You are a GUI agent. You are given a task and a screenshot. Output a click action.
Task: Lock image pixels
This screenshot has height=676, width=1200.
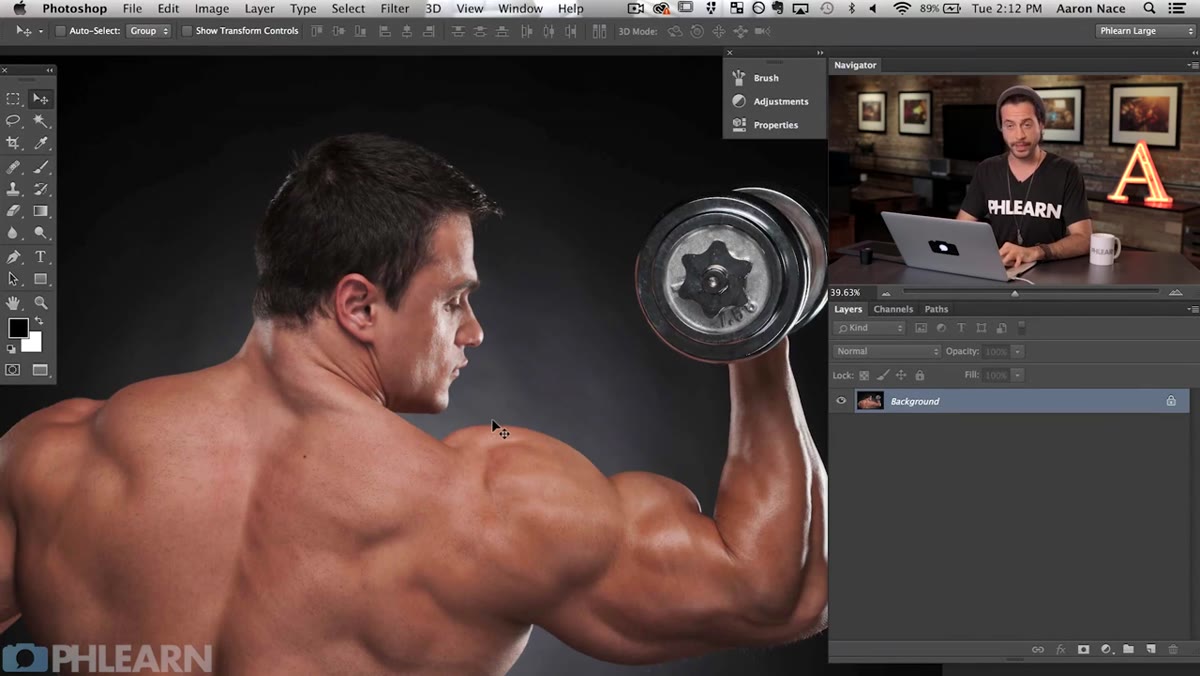click(x=883, y=375)
